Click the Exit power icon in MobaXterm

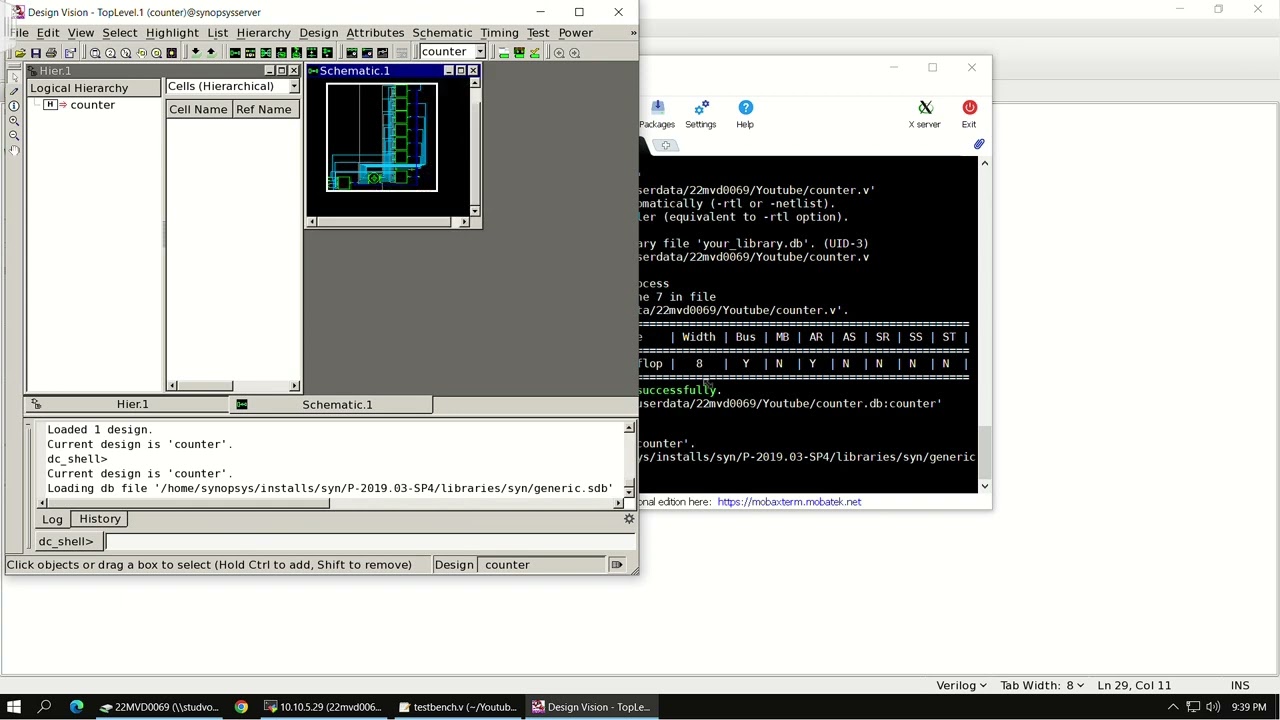tap(969, 114)
